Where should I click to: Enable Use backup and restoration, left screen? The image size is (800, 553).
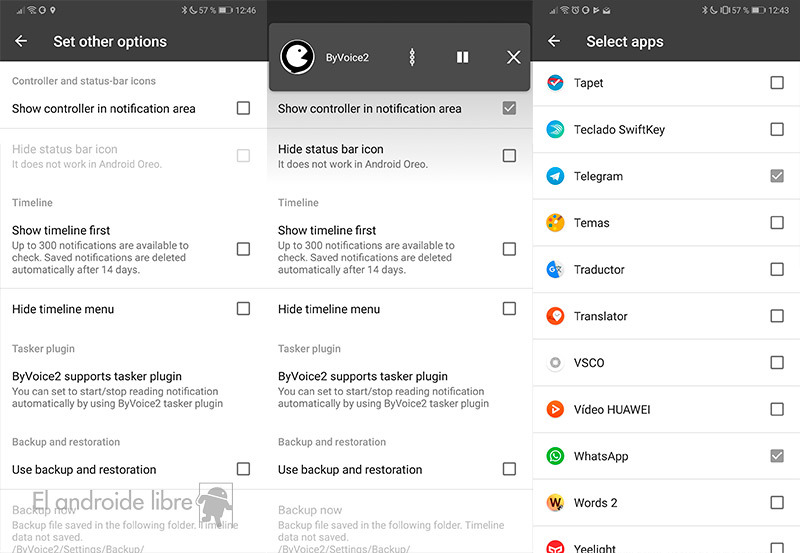(x=243, y=469)
